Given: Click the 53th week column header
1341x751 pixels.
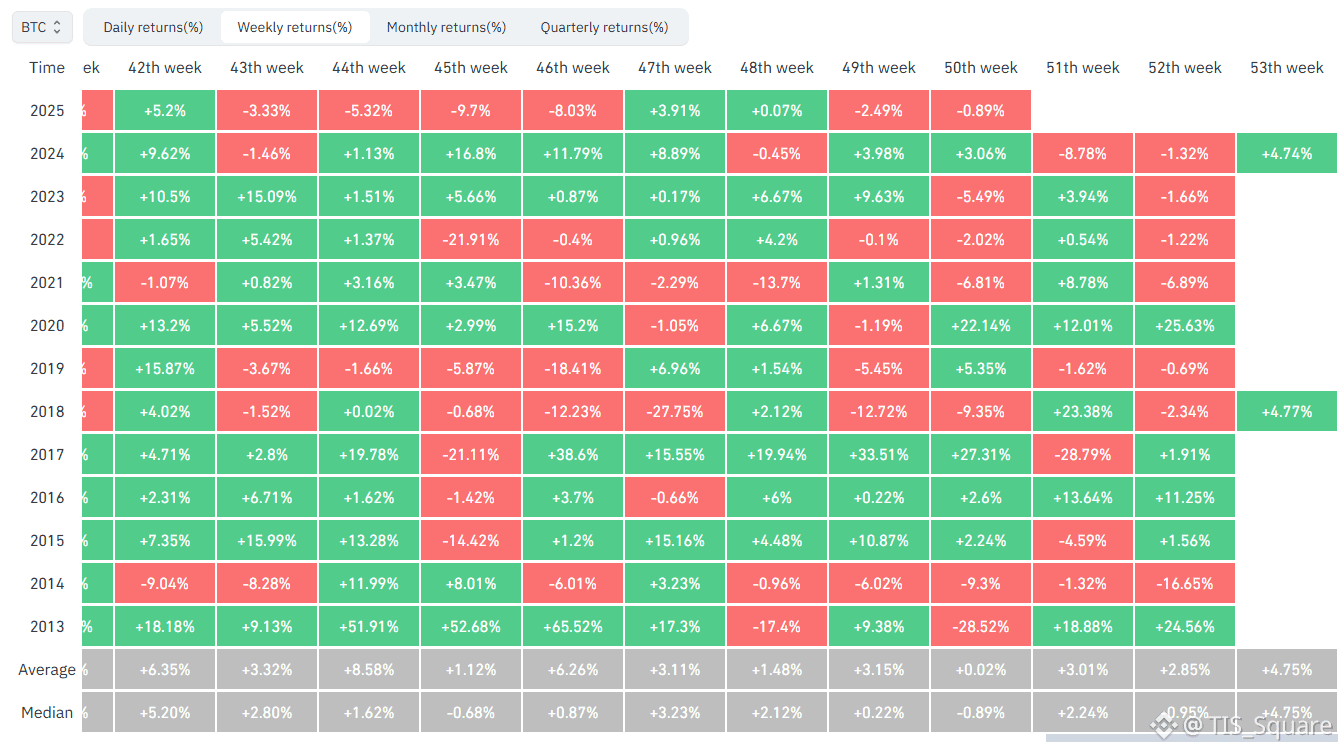Looking at the screenshot, I should (1286, 68).
